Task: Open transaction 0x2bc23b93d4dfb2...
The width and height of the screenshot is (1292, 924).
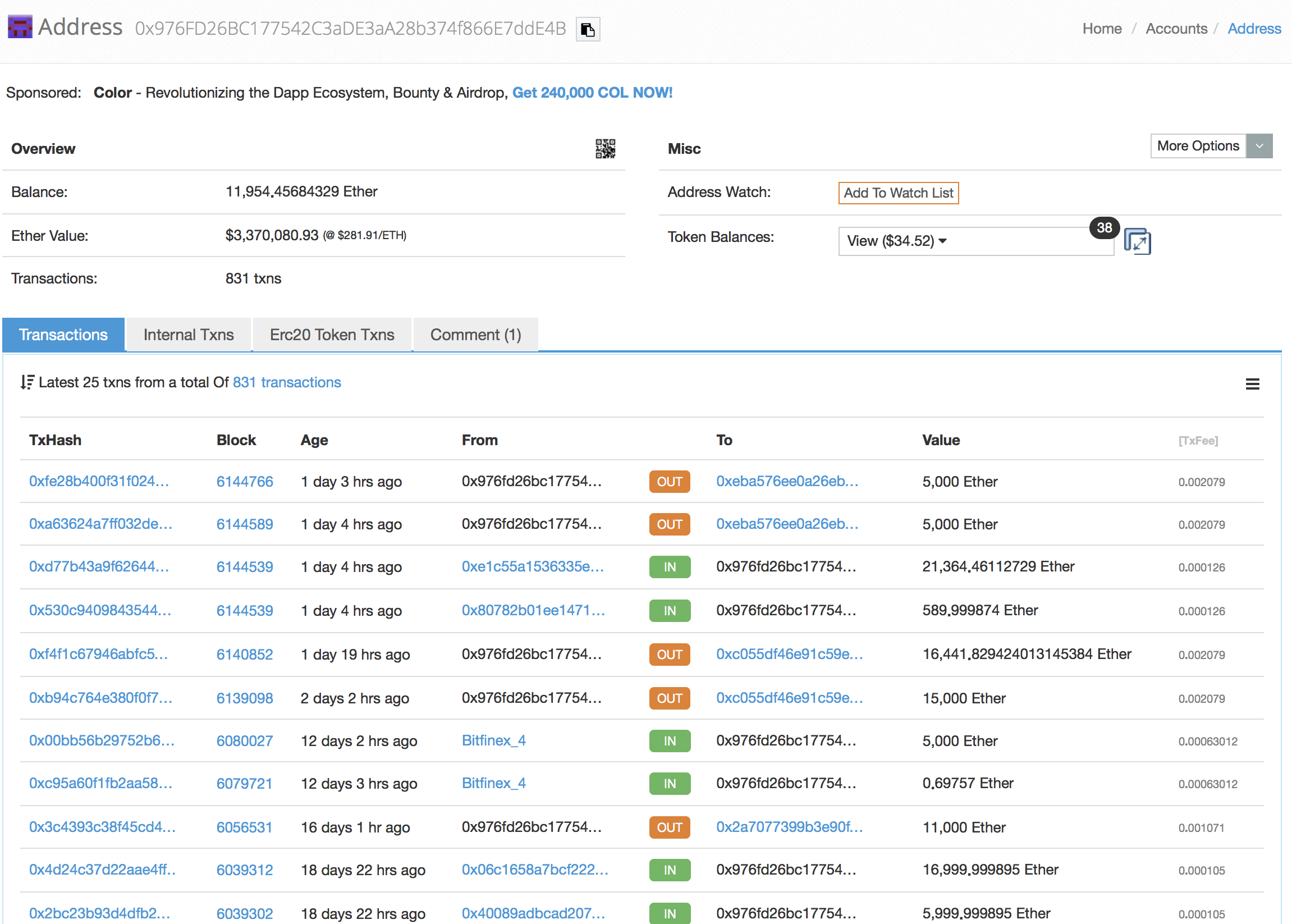Action: (99, 913)
